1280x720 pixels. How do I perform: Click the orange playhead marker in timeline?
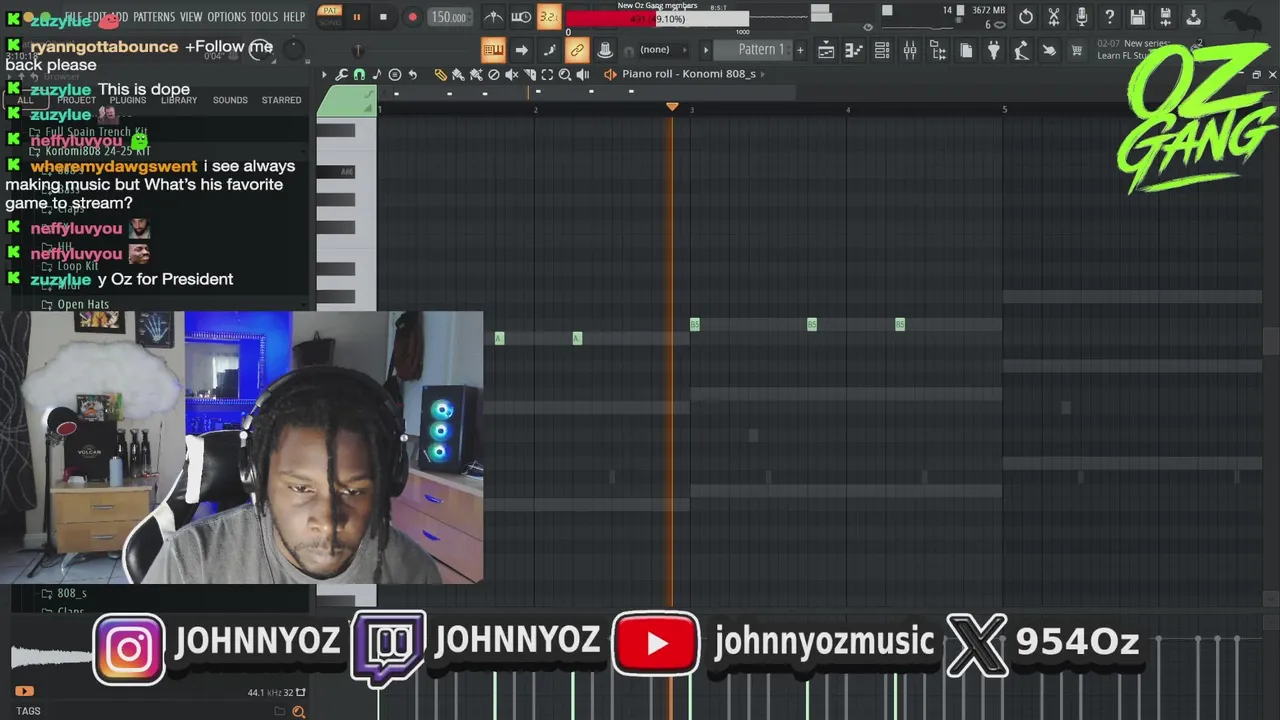pyautogui.click(x=672, y=106)
